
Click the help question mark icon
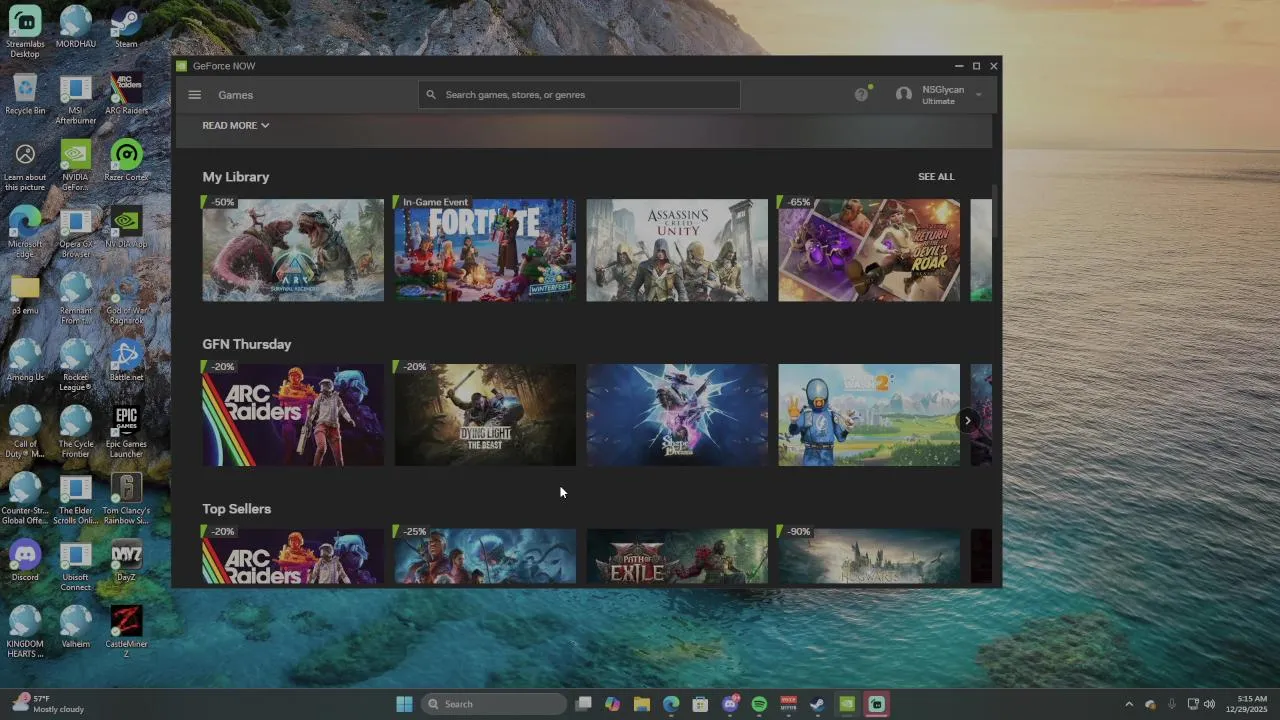click(861, 95)
